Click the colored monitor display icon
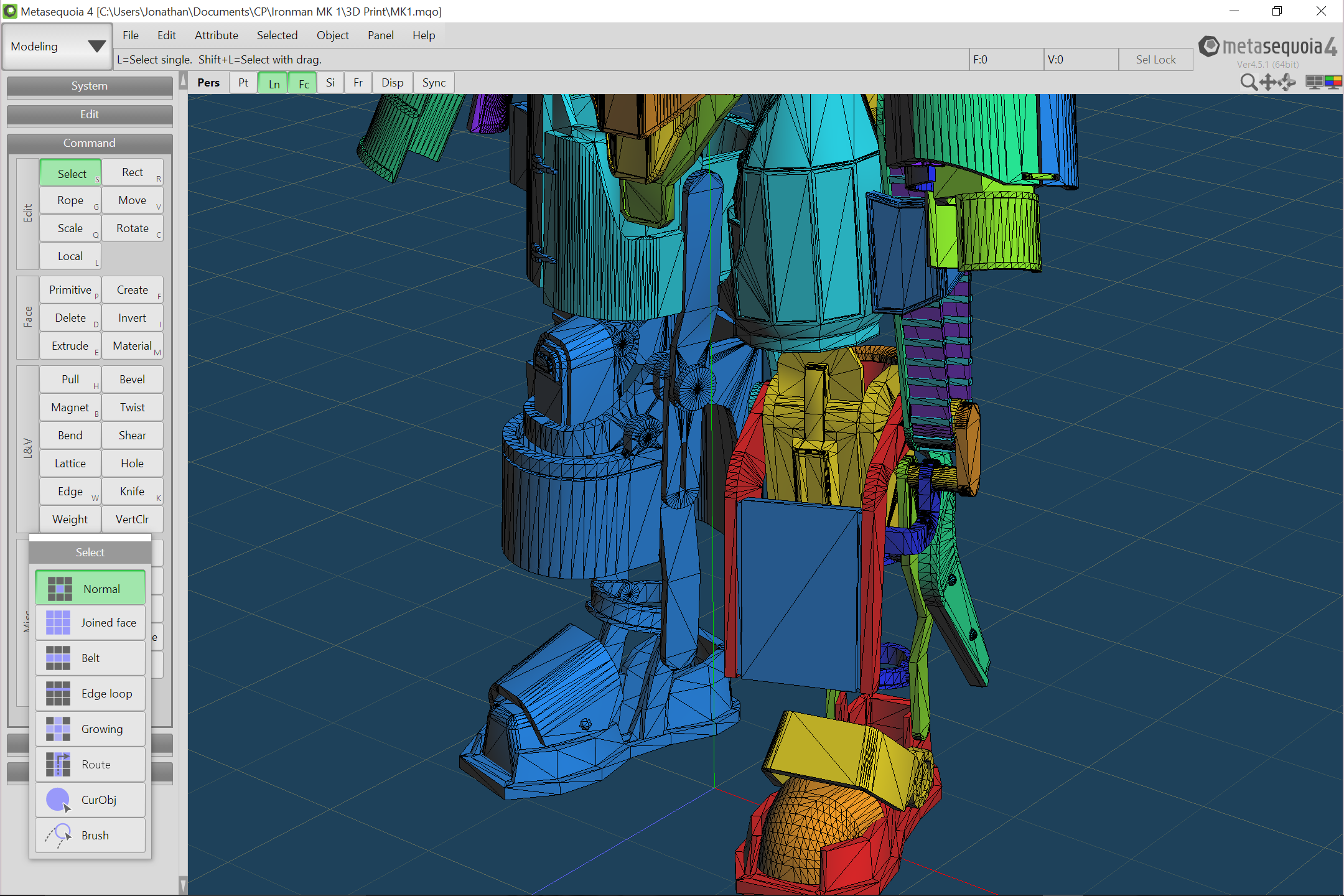The height and width of the screenshot is (896, 1344). click(1333, 82)
